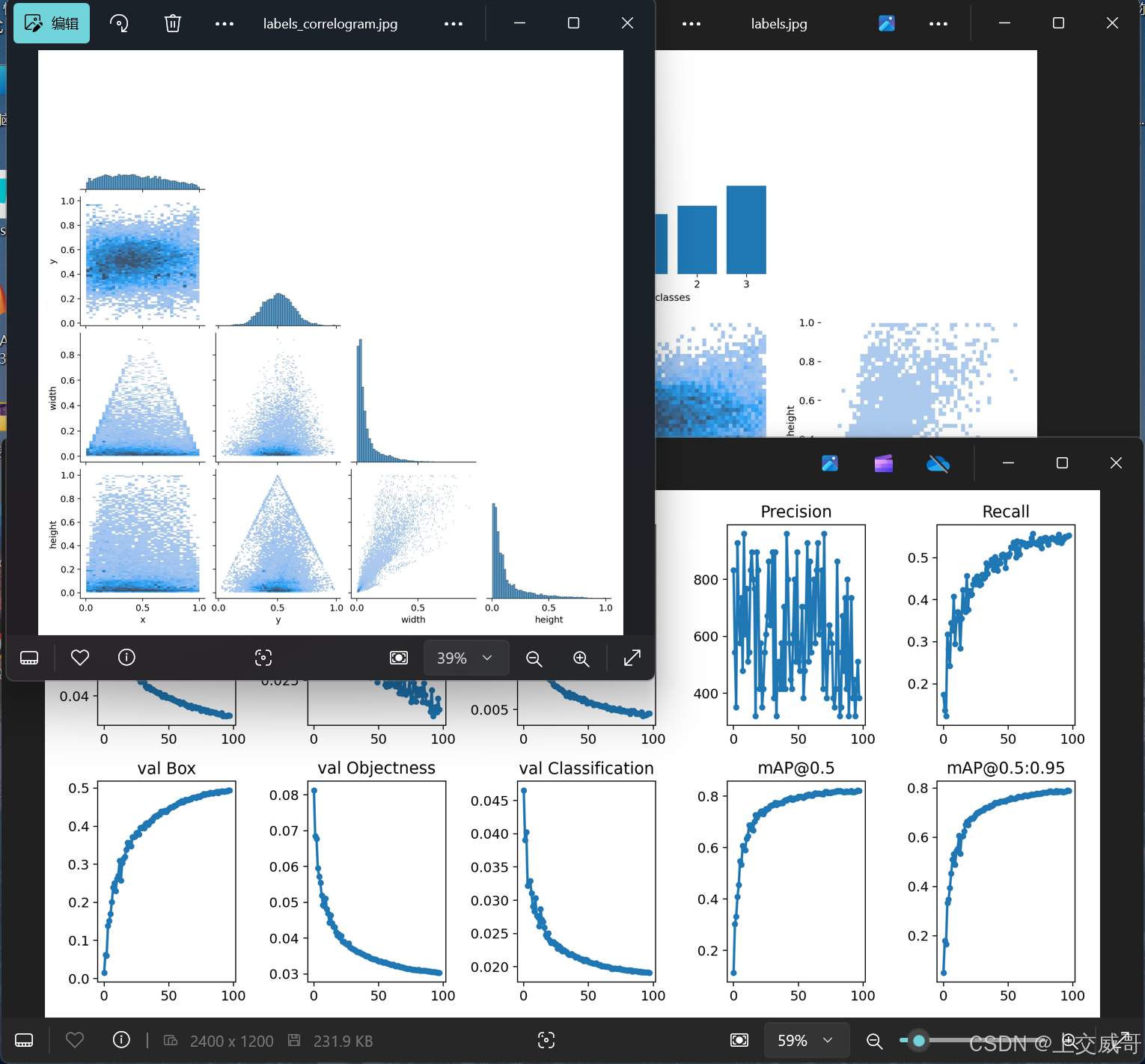Open the dots menu right of labels_correlogram.jpg title
The width and height of the screenshot is (1145, 1064).
pyautogui.click(x=454, y=24)
